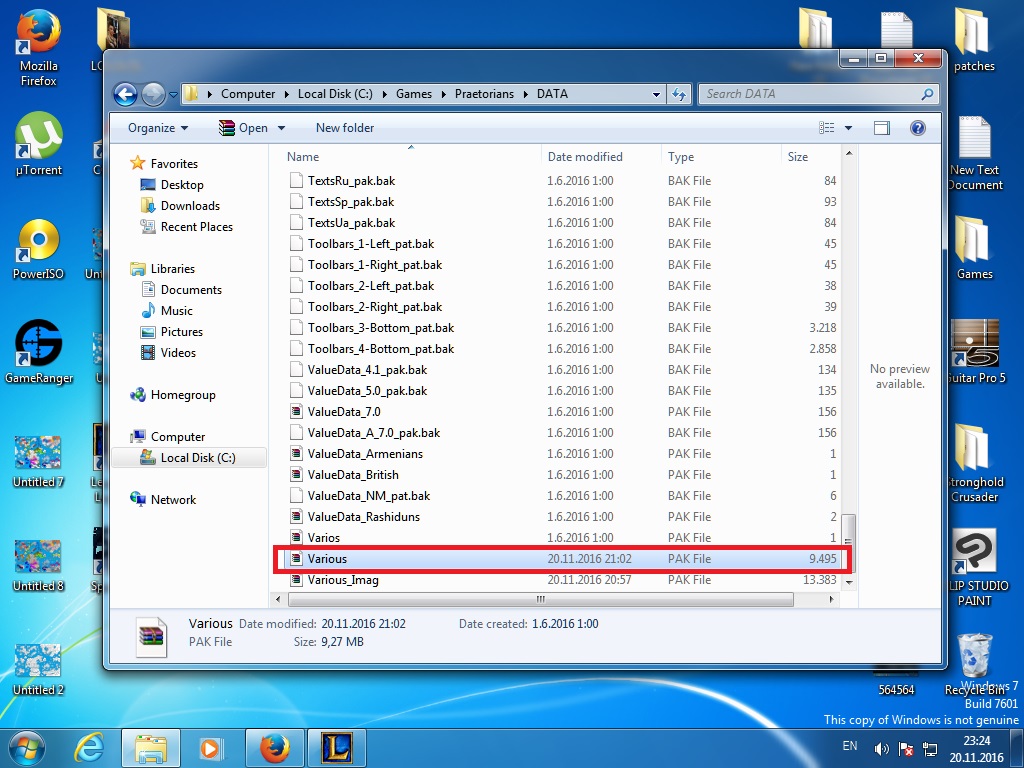Image resolution: width=1024 pixels, height=768 pixels.
Task: Toggle the preview pane button
Action: (x=882, y=128)
